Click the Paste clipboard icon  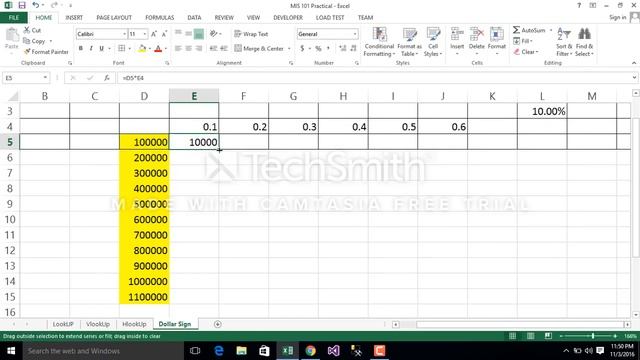12,36
